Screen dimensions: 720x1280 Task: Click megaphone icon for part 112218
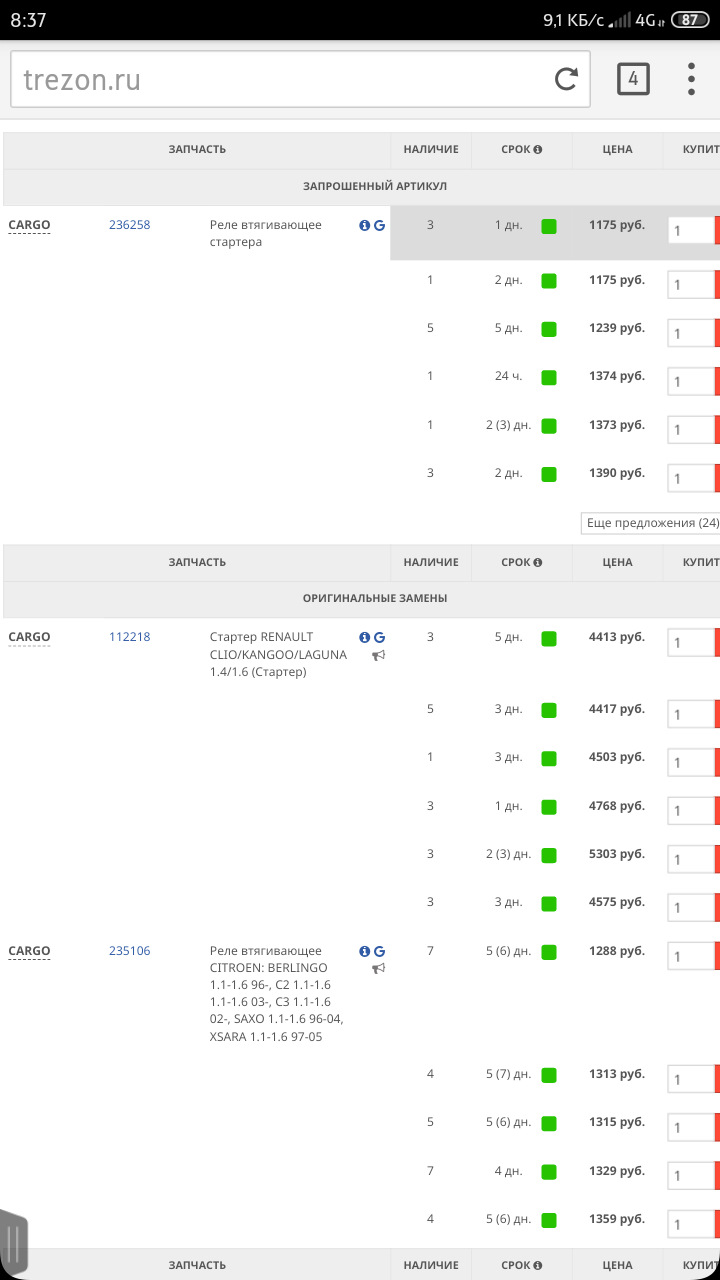point(379,656)
